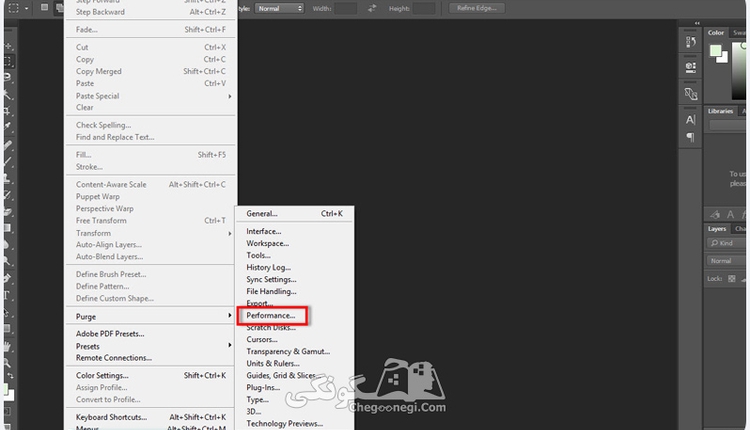Click the foreground color swatch in Color panel
750x430 pixels.
point(716,51)
